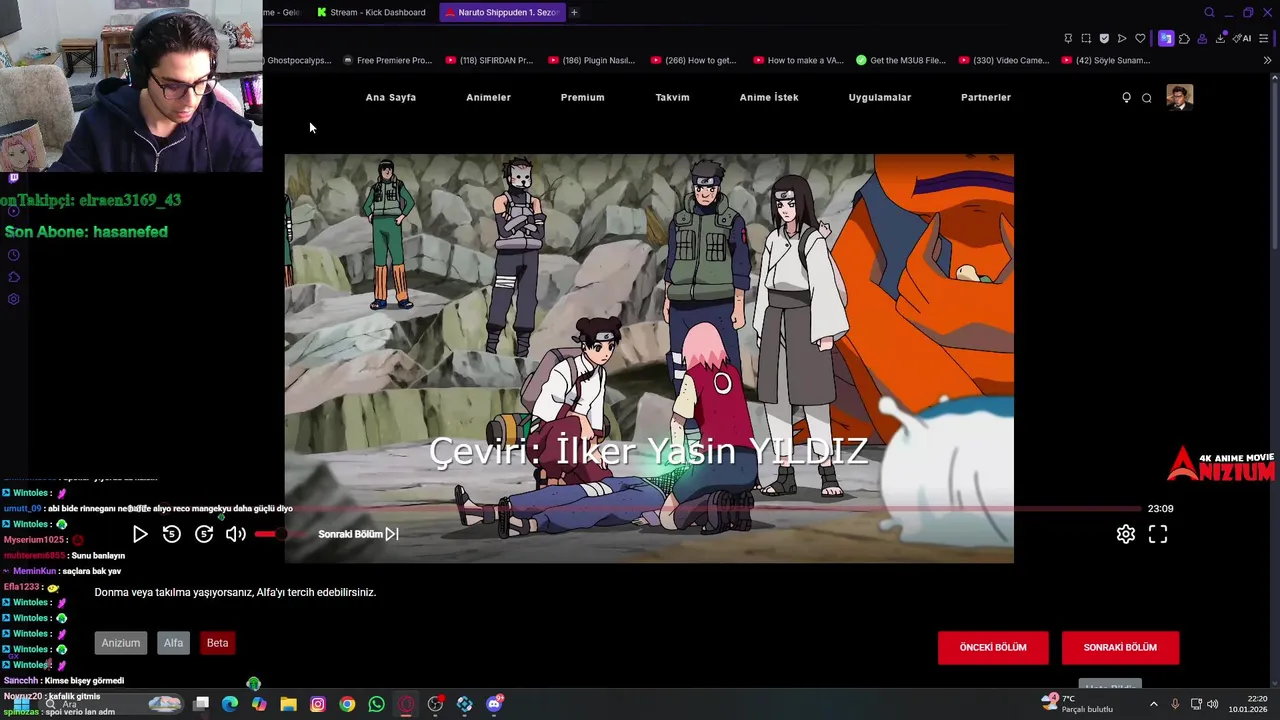Open the browser account icon
The width and height of the screenshot is (1280, 720).
point(1202,38)
